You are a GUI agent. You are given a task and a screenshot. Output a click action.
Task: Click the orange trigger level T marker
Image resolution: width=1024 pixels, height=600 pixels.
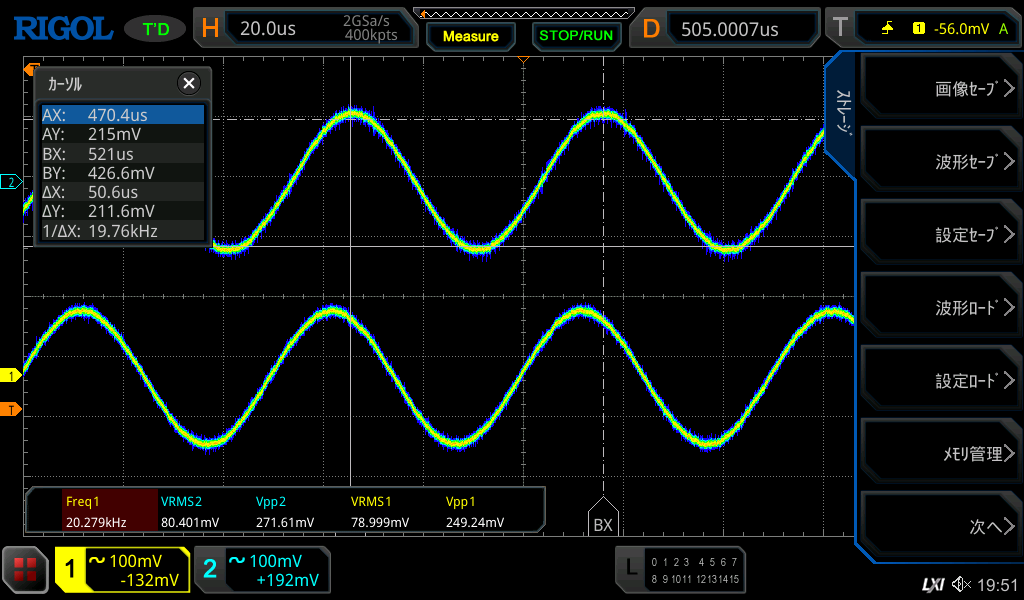tap(11, 410)
